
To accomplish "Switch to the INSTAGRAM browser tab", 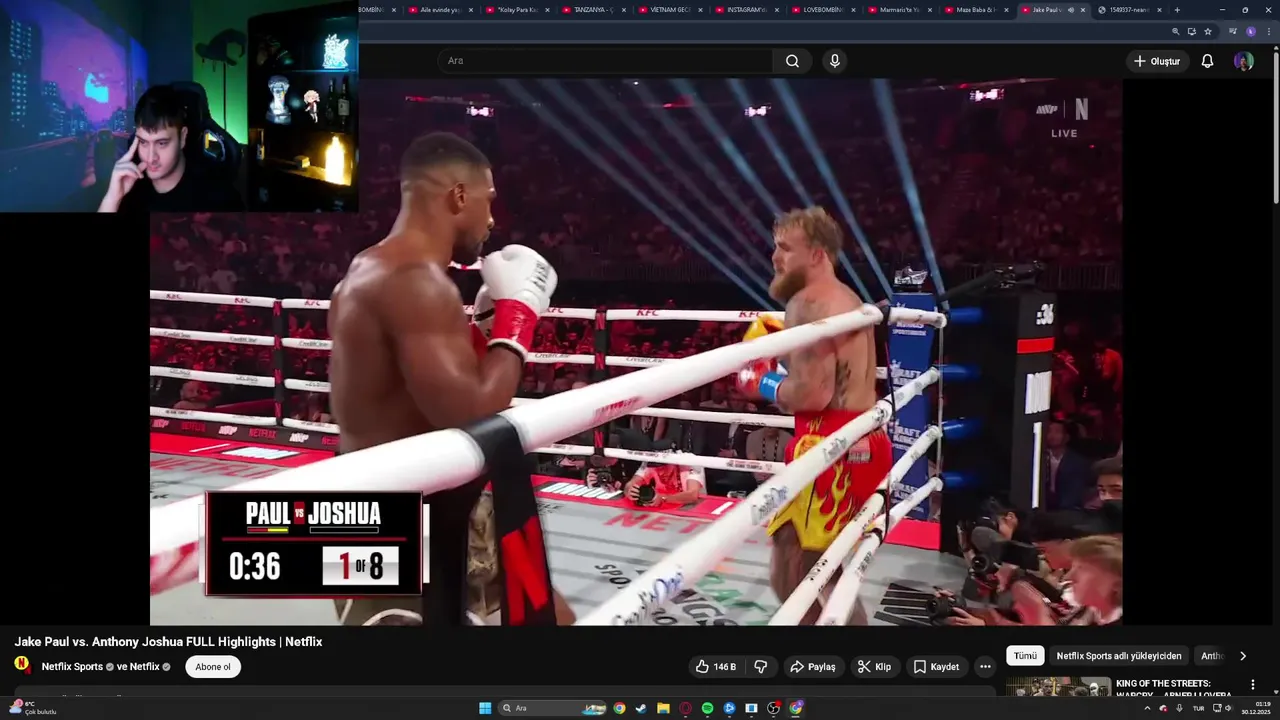I will 747,10.
